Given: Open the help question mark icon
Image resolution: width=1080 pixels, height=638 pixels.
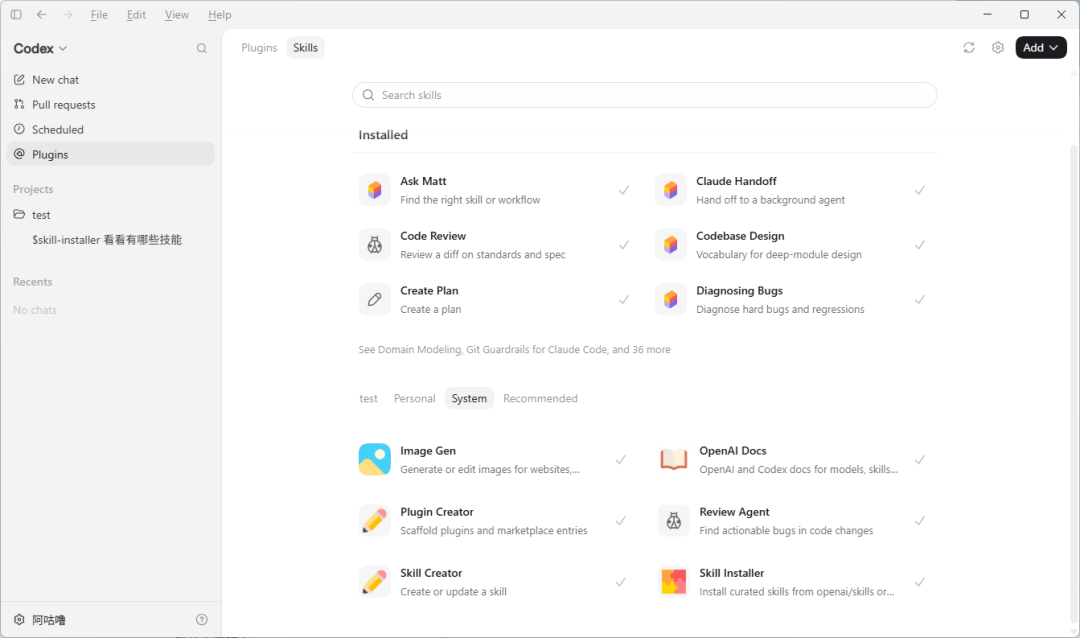Looking at the screenshot, I should click(x=202, y=619).
